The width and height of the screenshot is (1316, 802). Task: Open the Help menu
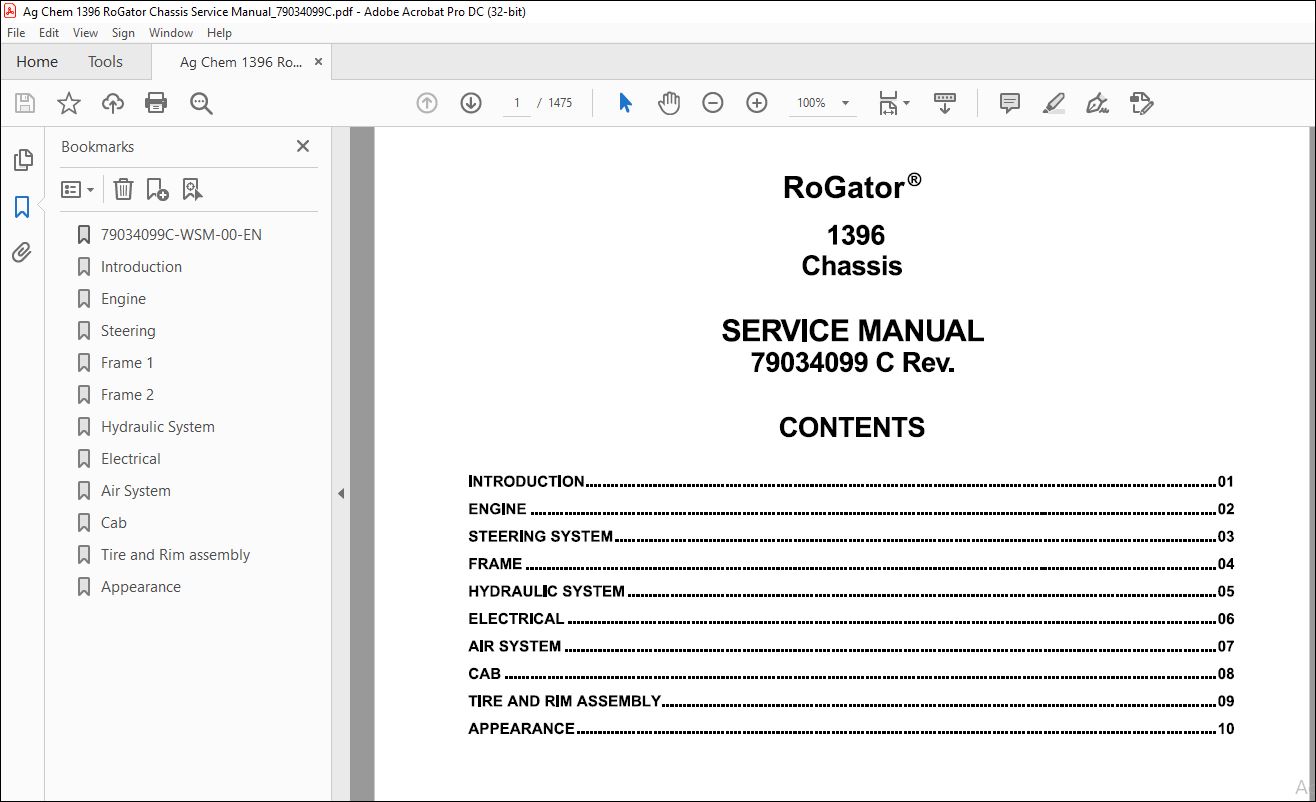219,33
